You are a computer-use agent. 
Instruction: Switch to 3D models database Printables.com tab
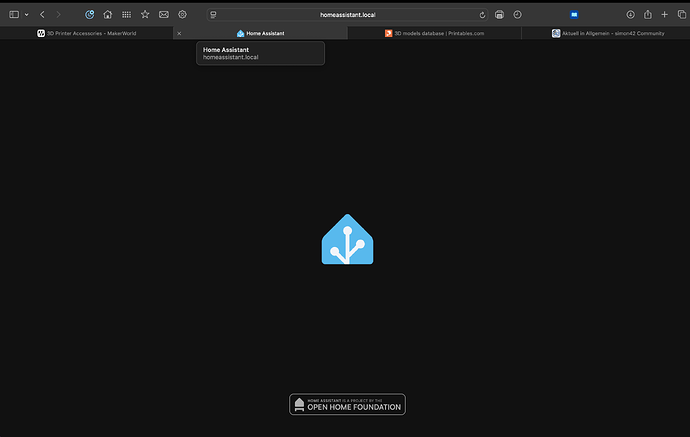pyautogui.click(x=434, y=33)
